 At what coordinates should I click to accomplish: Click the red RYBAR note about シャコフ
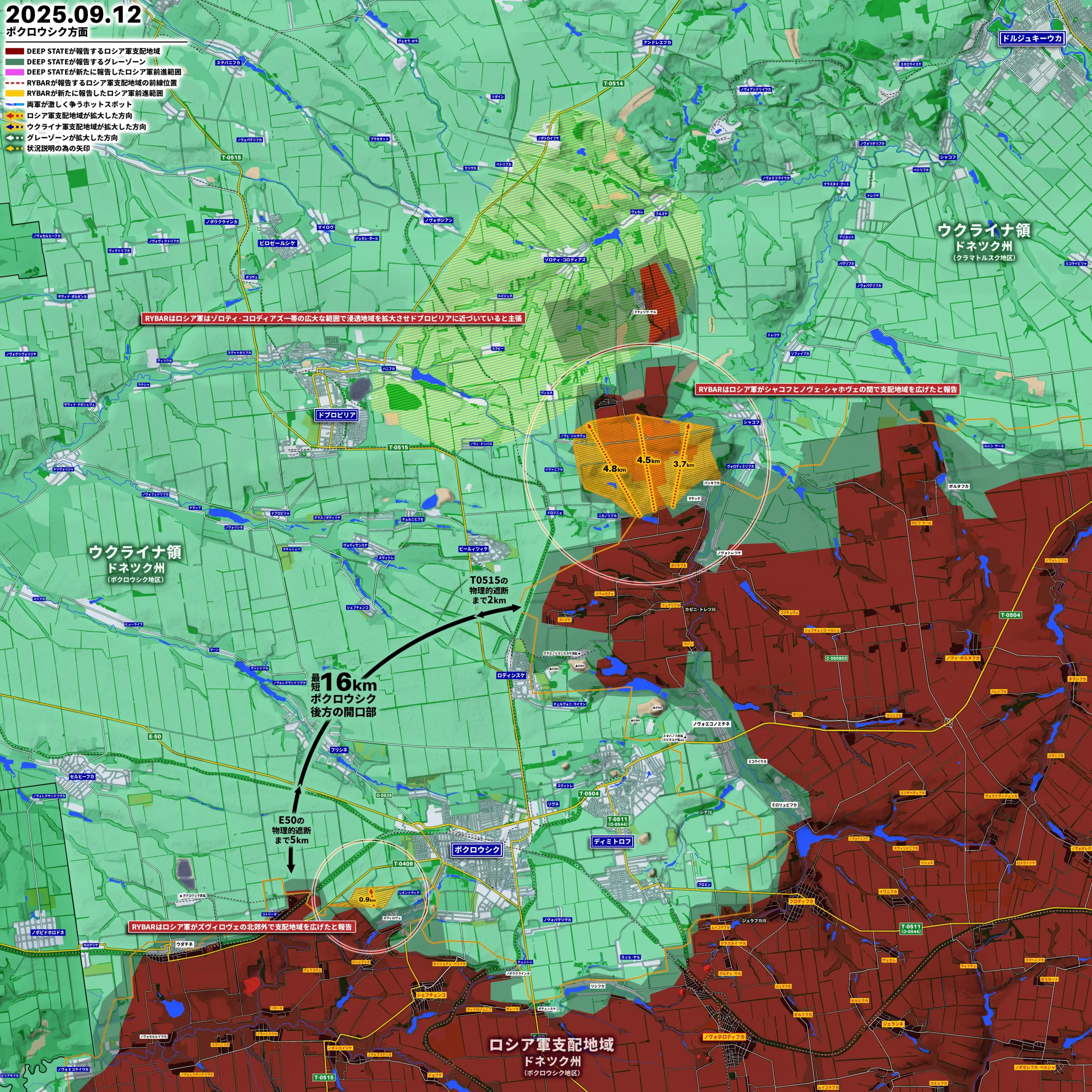pyautogui.click(x=828, y=389)
